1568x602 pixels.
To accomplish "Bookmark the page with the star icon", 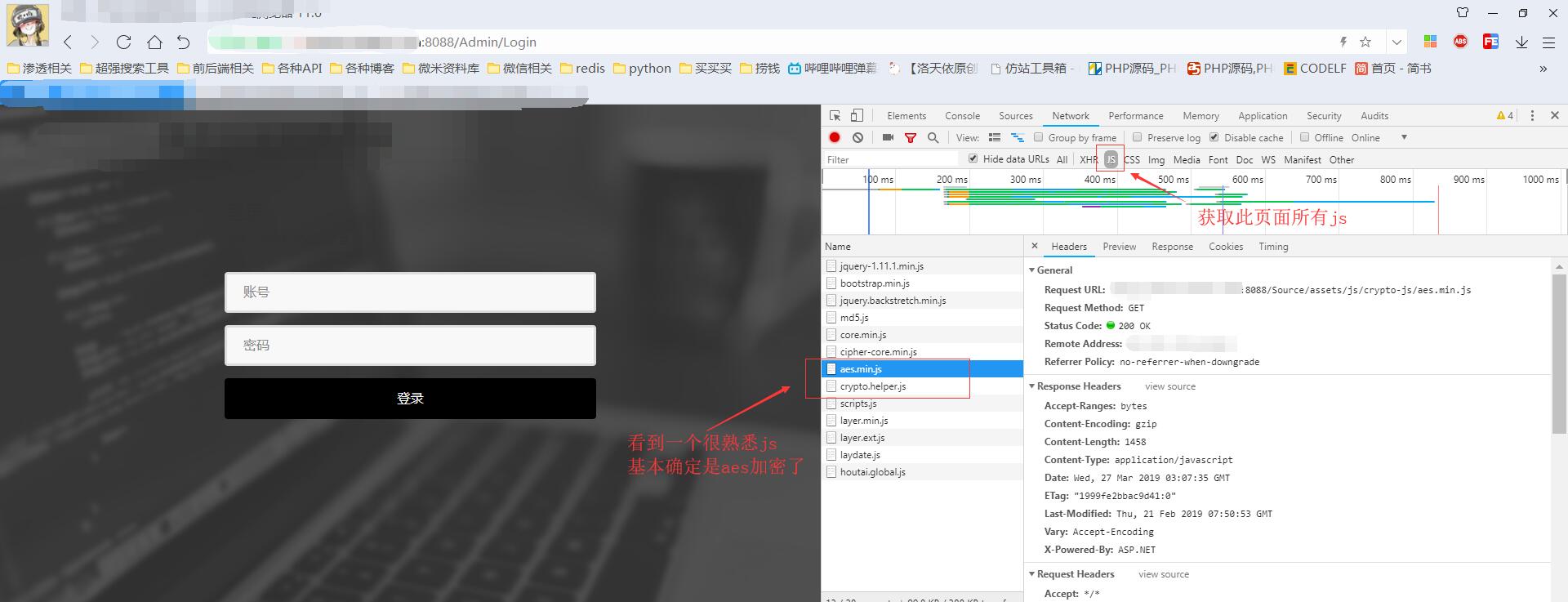I will [1365, 42].
